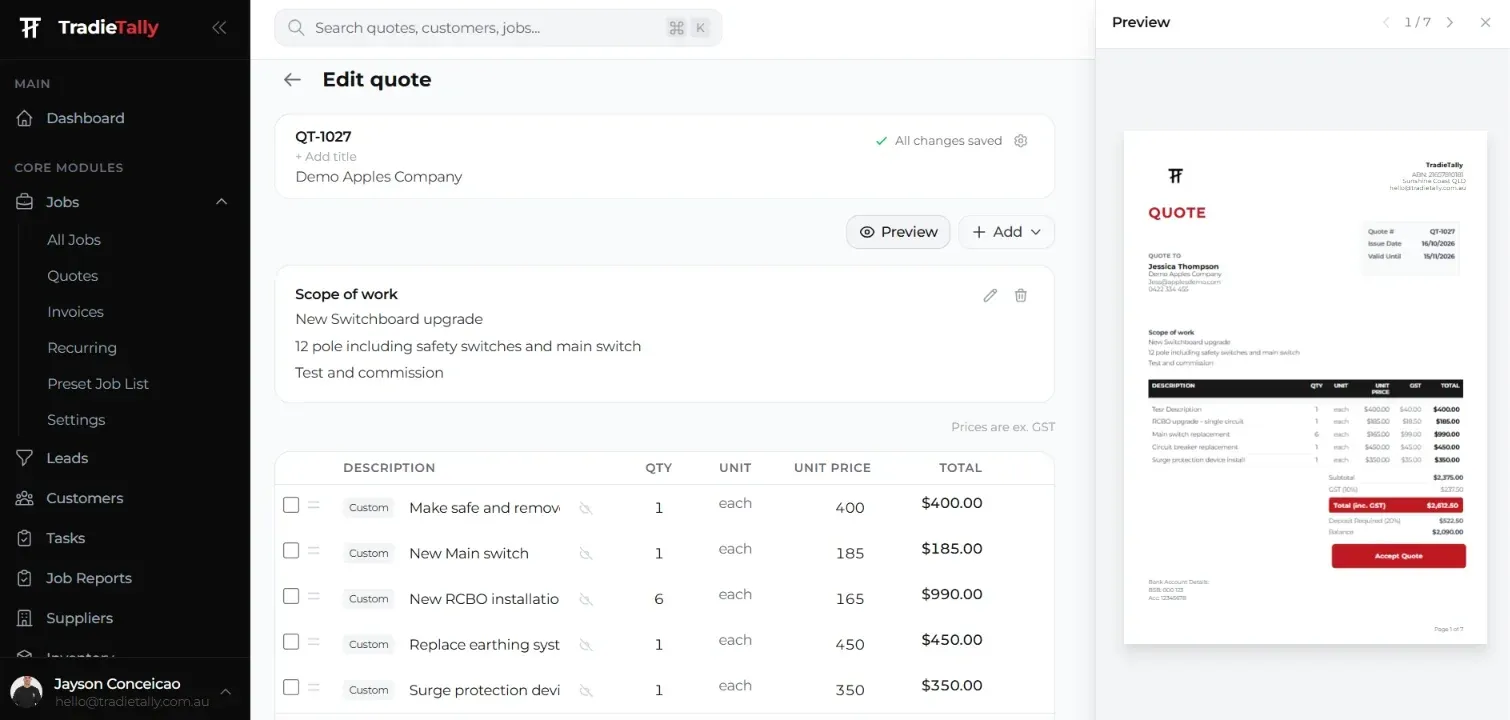The image size is (1510, 720).
Task: Go to previous preview page arrow
Action: point(1386,22)
